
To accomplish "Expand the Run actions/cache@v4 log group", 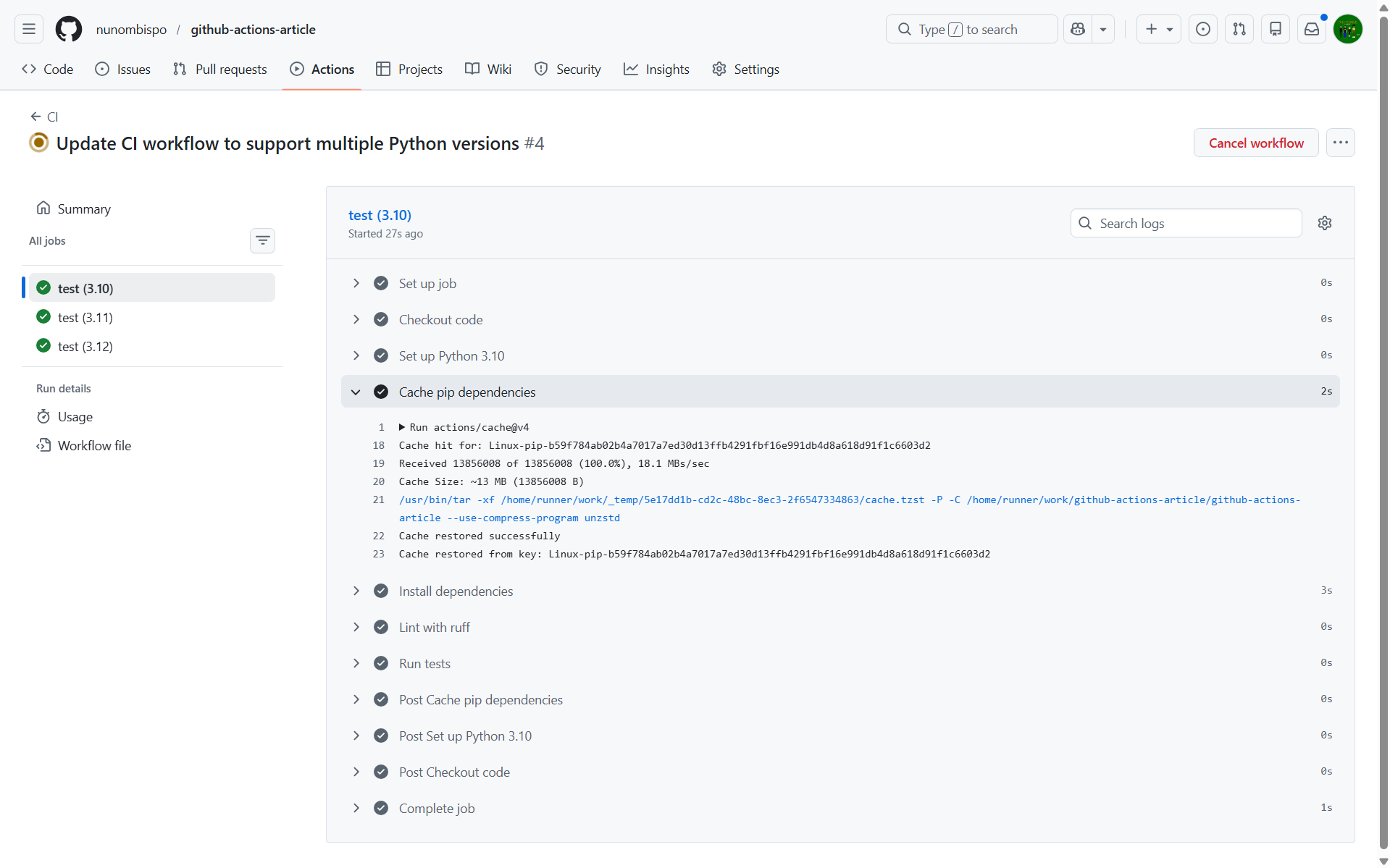I will click(x=402, y=427).
